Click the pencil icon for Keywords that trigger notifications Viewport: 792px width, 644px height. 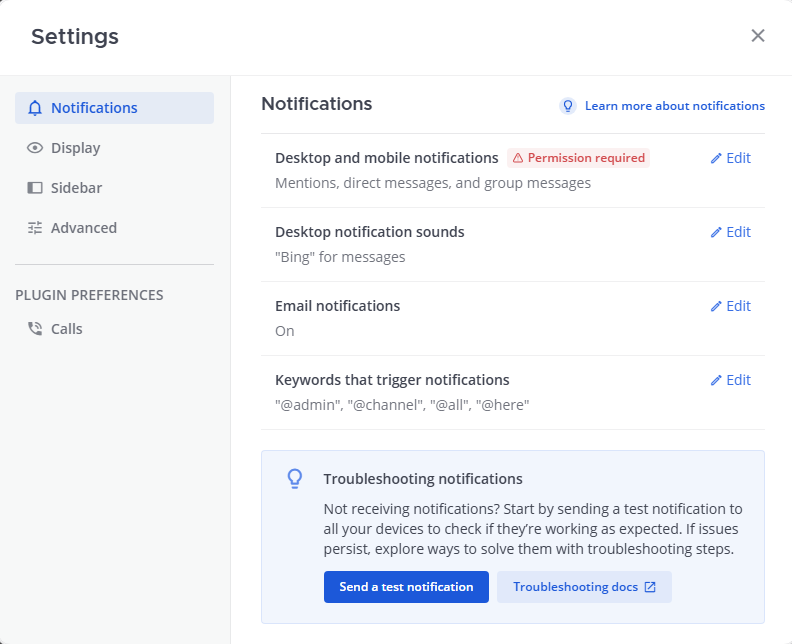click(716, 380)
